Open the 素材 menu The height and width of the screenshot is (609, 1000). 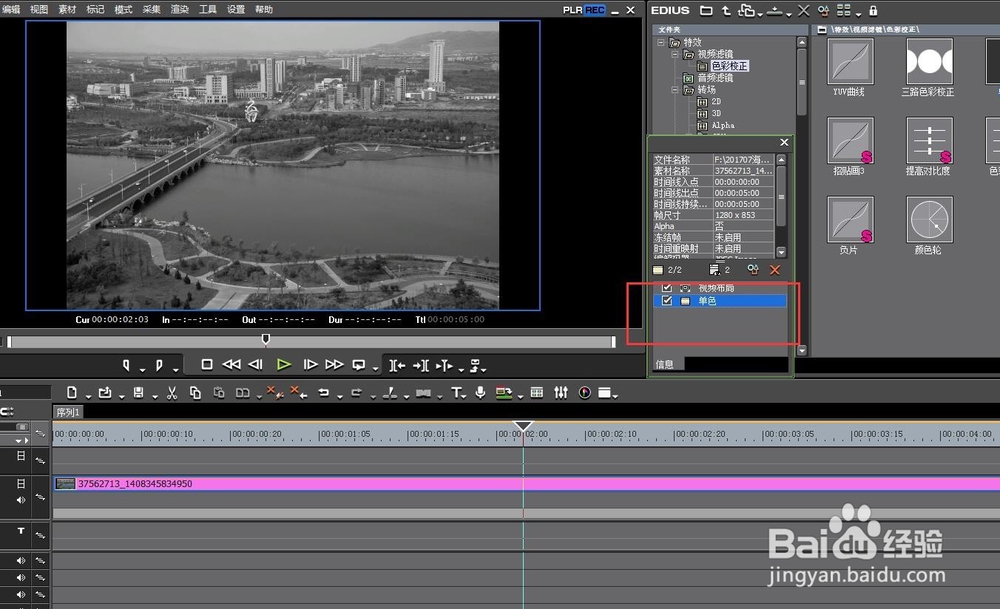tap(67, 10)
